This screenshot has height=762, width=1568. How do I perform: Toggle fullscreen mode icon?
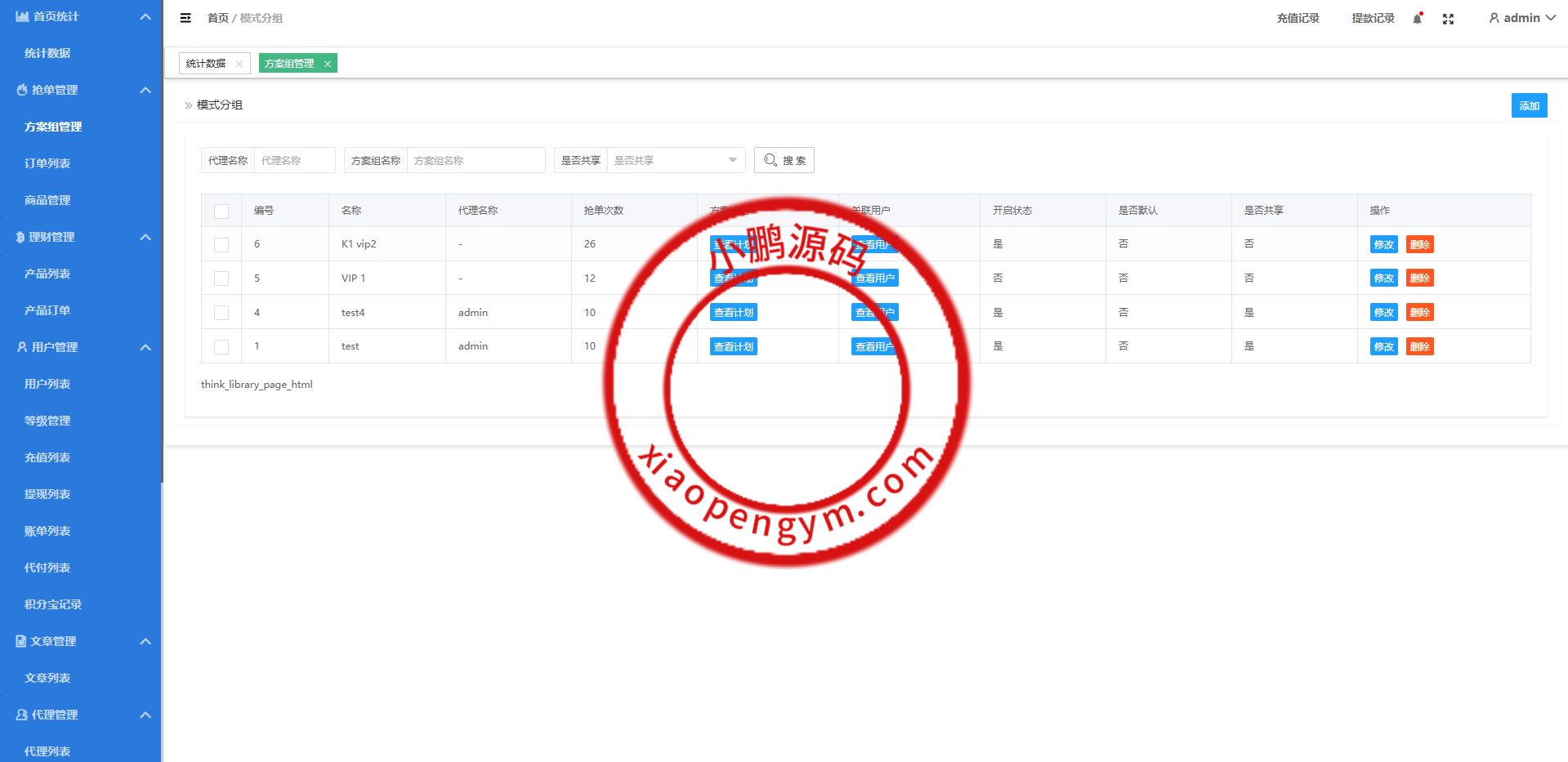pos(1448,19)
